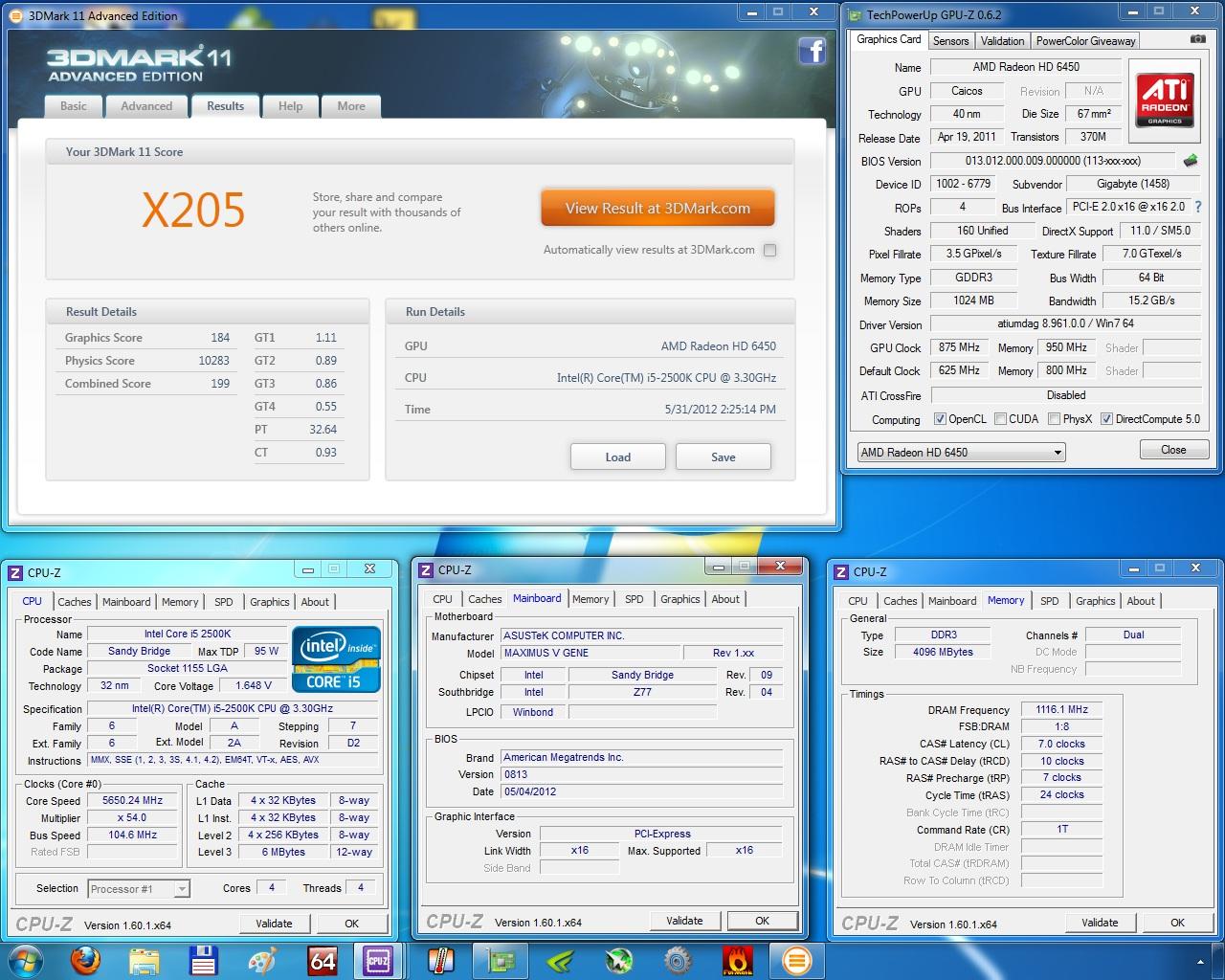Click the 3DMark 11 title bar icon

pyautogui.click(x=16, y=15)
